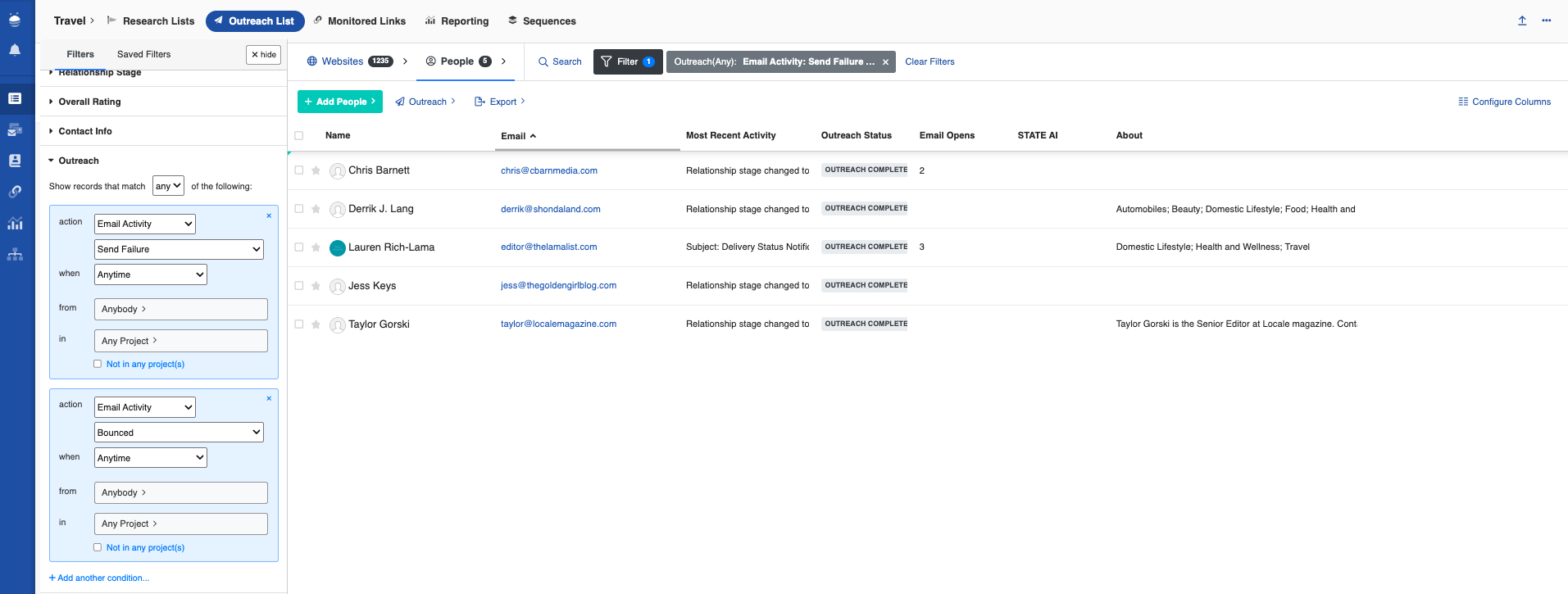Star the Lauren Rich-Lama row
Image resolution: width=1568 pixels, height=594 pixels.
tap(316, 247)
